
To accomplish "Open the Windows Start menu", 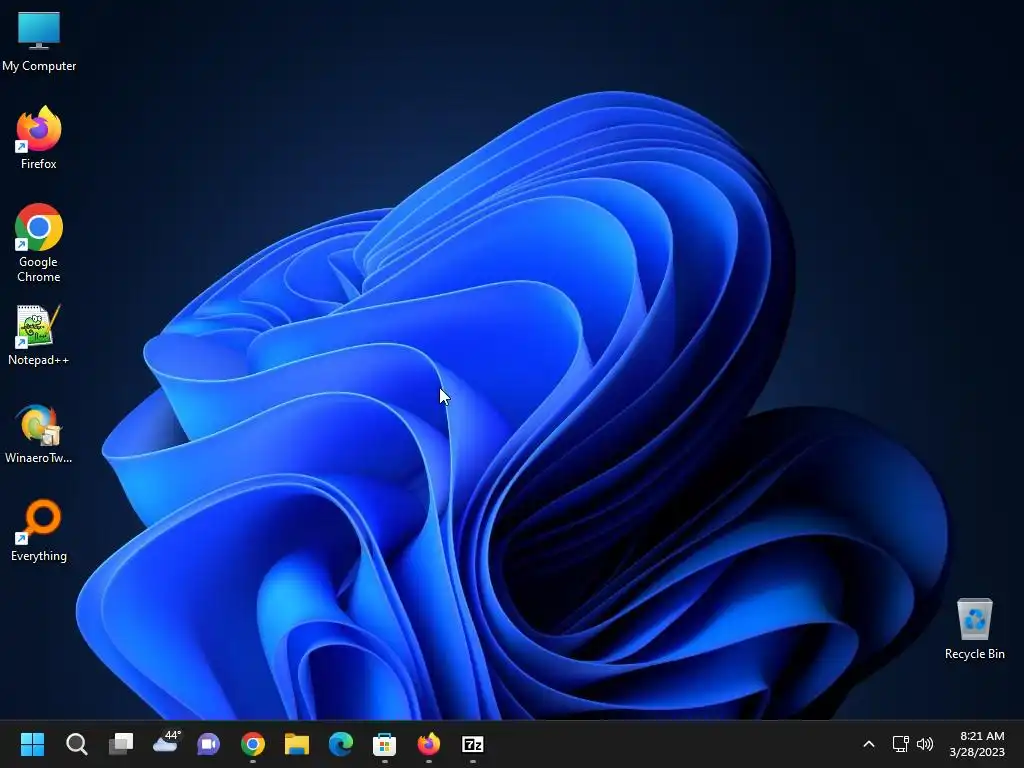I will [32, 744].
